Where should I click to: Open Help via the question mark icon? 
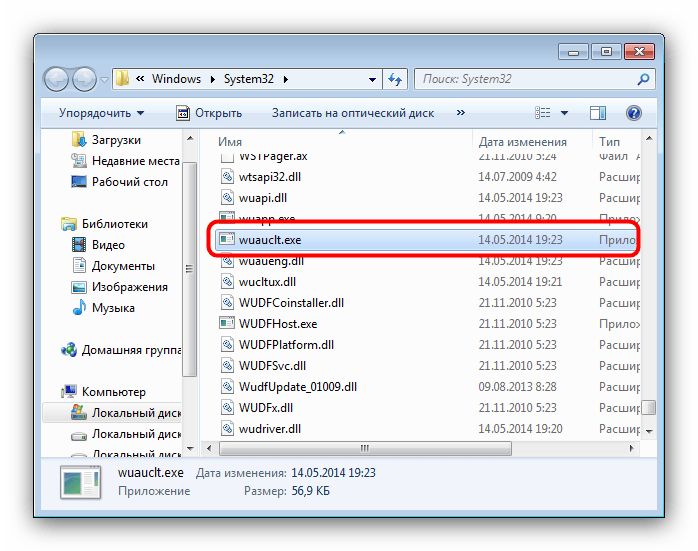tap(633, 113)
